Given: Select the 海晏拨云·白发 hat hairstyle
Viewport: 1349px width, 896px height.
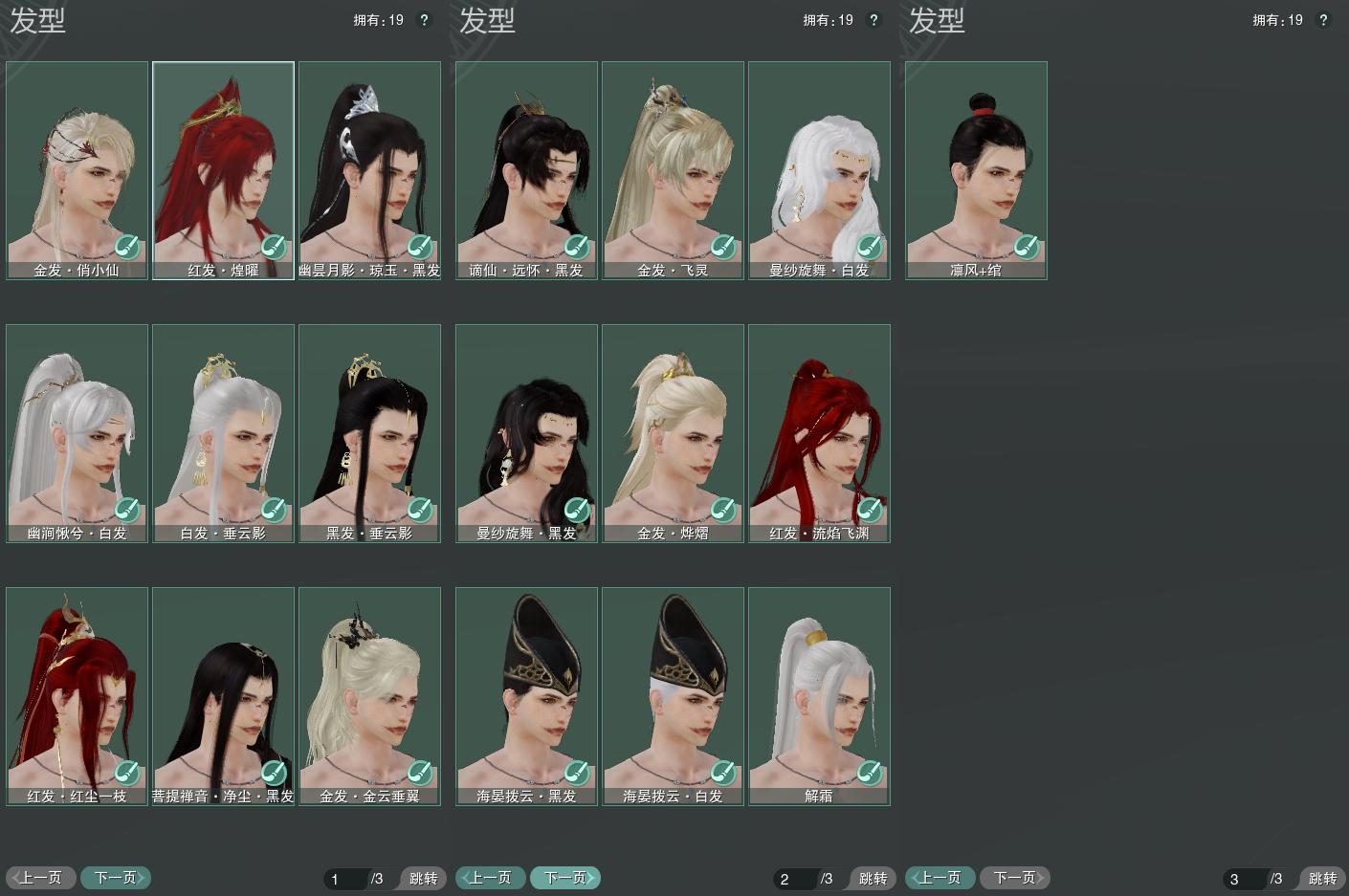Looking at the screenshot, I should tap(673, 696).
